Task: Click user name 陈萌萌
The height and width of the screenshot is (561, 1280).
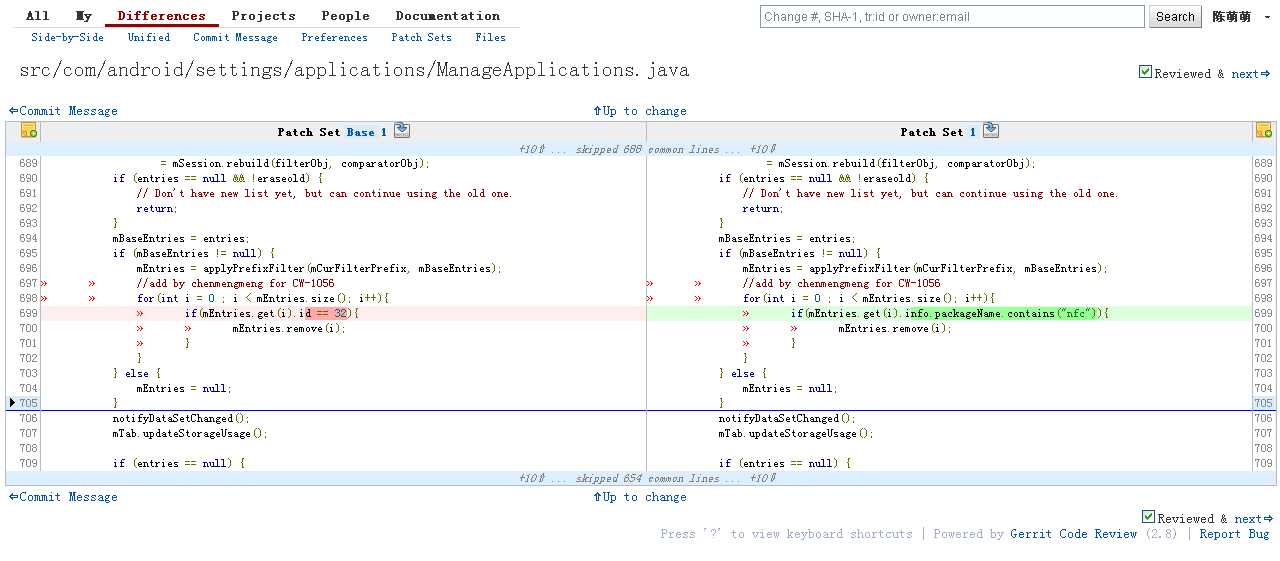Action: pyautogui.click(x=1232, y=16)
